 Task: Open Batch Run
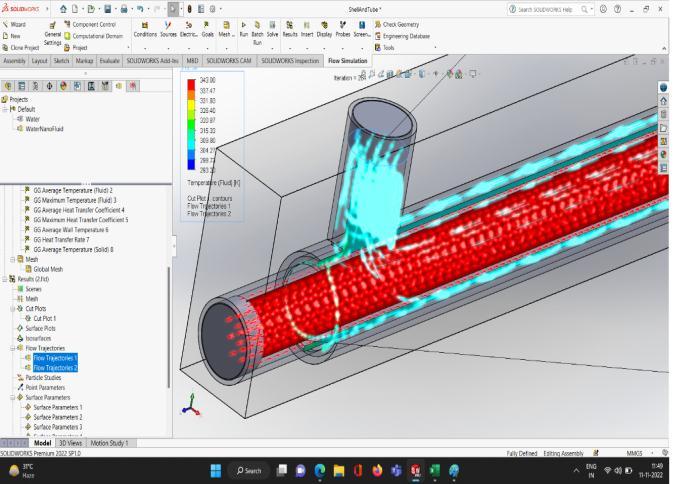click(257, 33)
